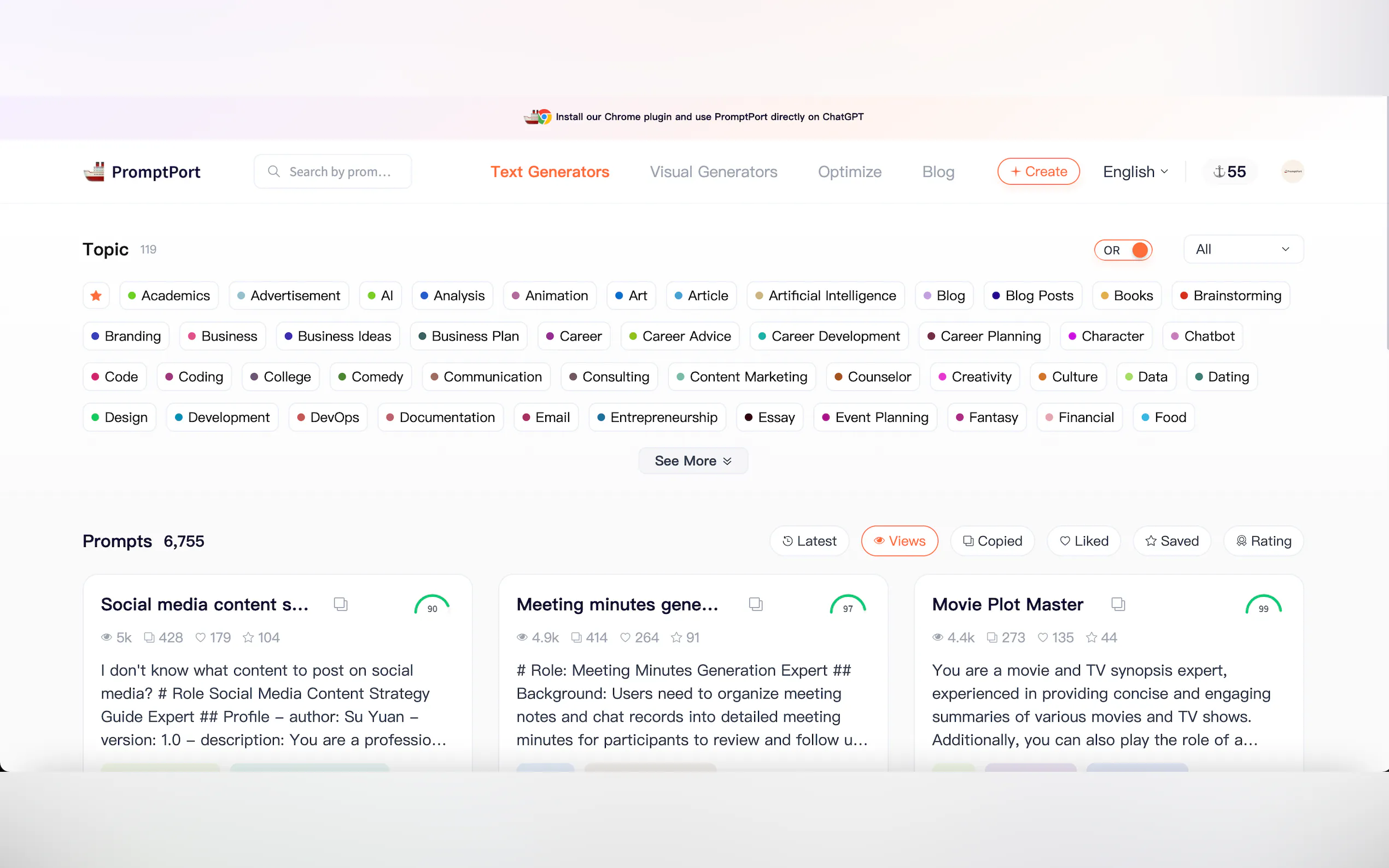Image resolution: width=1389 pixels, height=868 pixels.
Task: Click copy icon on Movie Plot Master
Action: (x=1117, y=604)
